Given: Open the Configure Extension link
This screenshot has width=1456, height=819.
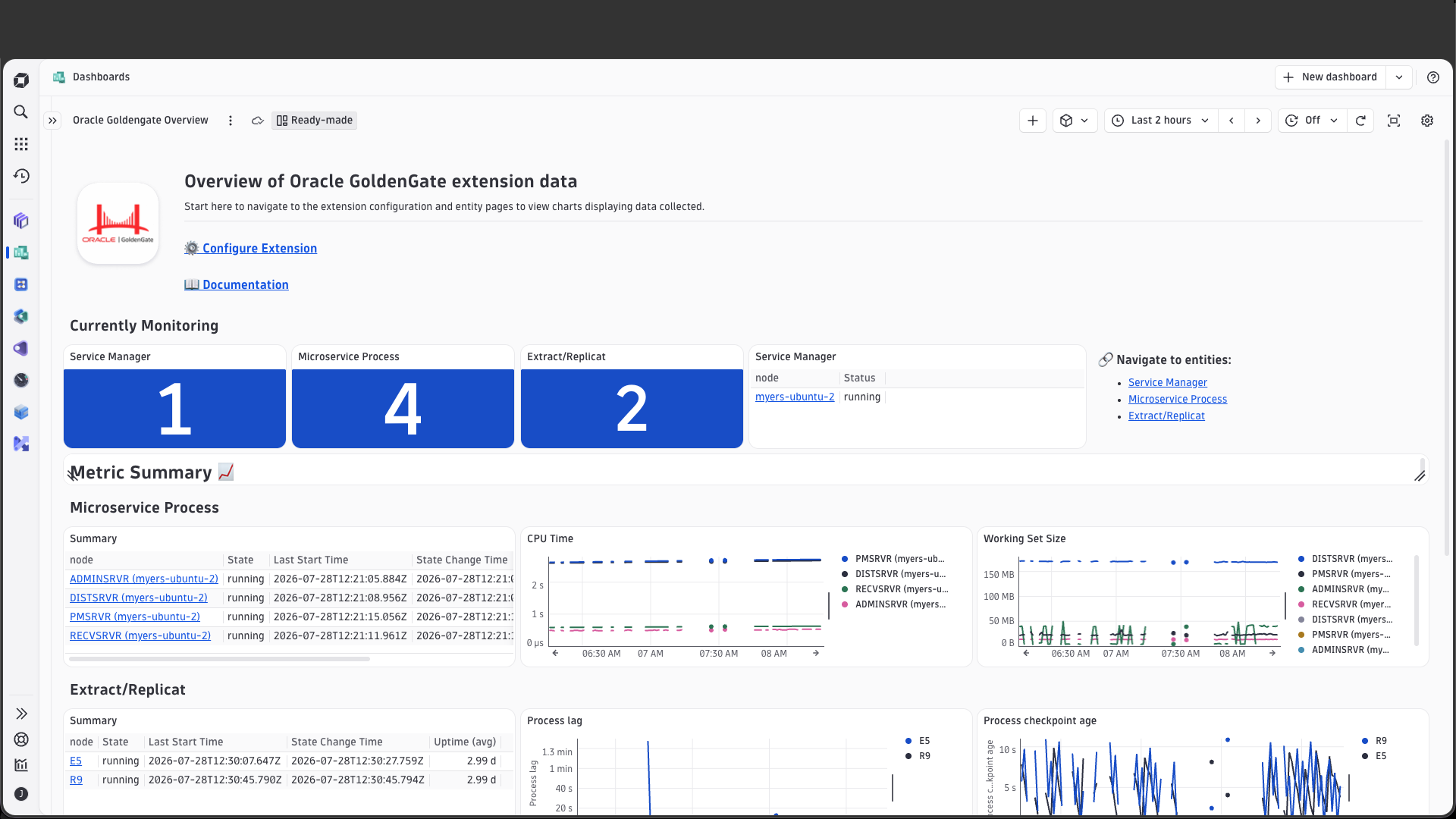Looking at the screenshot, I should [251, 249].
